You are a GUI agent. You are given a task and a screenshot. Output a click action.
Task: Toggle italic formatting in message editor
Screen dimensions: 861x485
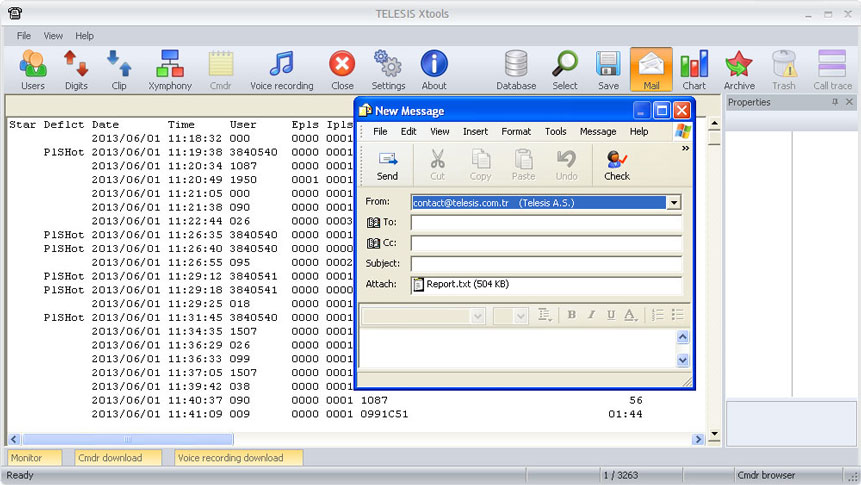[x=591, y=315]
